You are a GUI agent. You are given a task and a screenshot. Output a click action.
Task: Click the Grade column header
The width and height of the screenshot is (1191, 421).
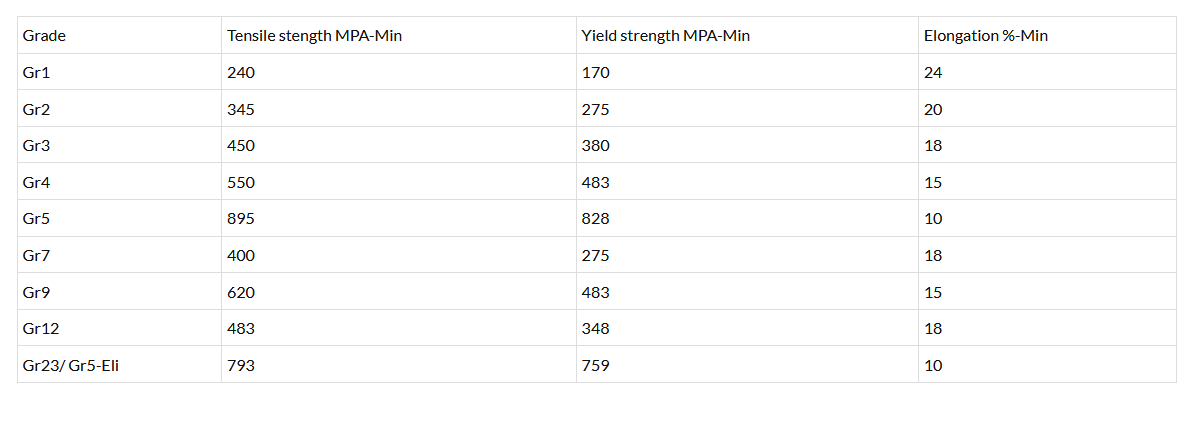(45, 36)
